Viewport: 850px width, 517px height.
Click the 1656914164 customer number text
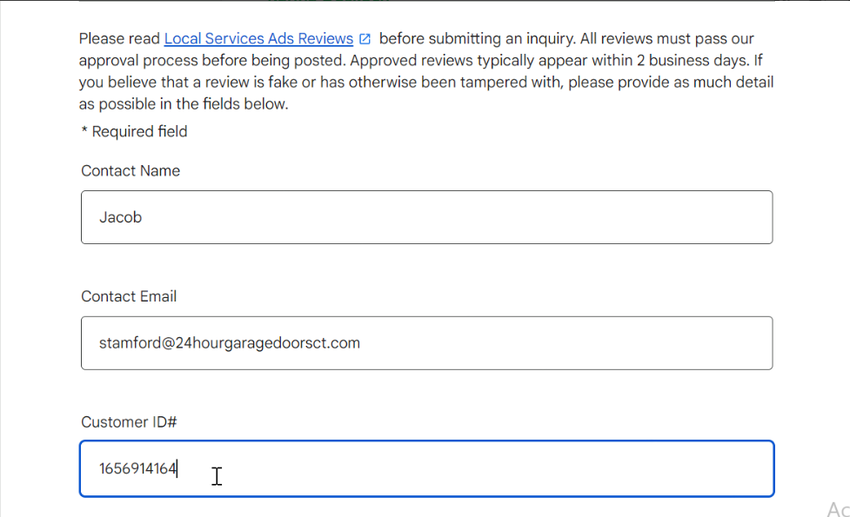[x=137, y=468]
